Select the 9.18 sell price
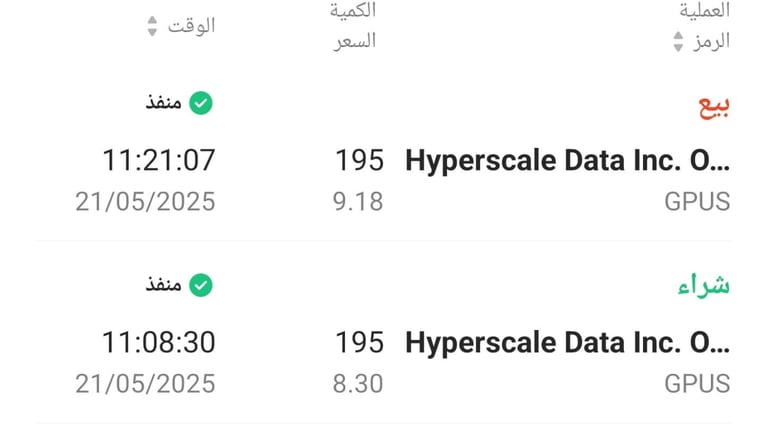 pyautogui.click(x=358, y=202)
